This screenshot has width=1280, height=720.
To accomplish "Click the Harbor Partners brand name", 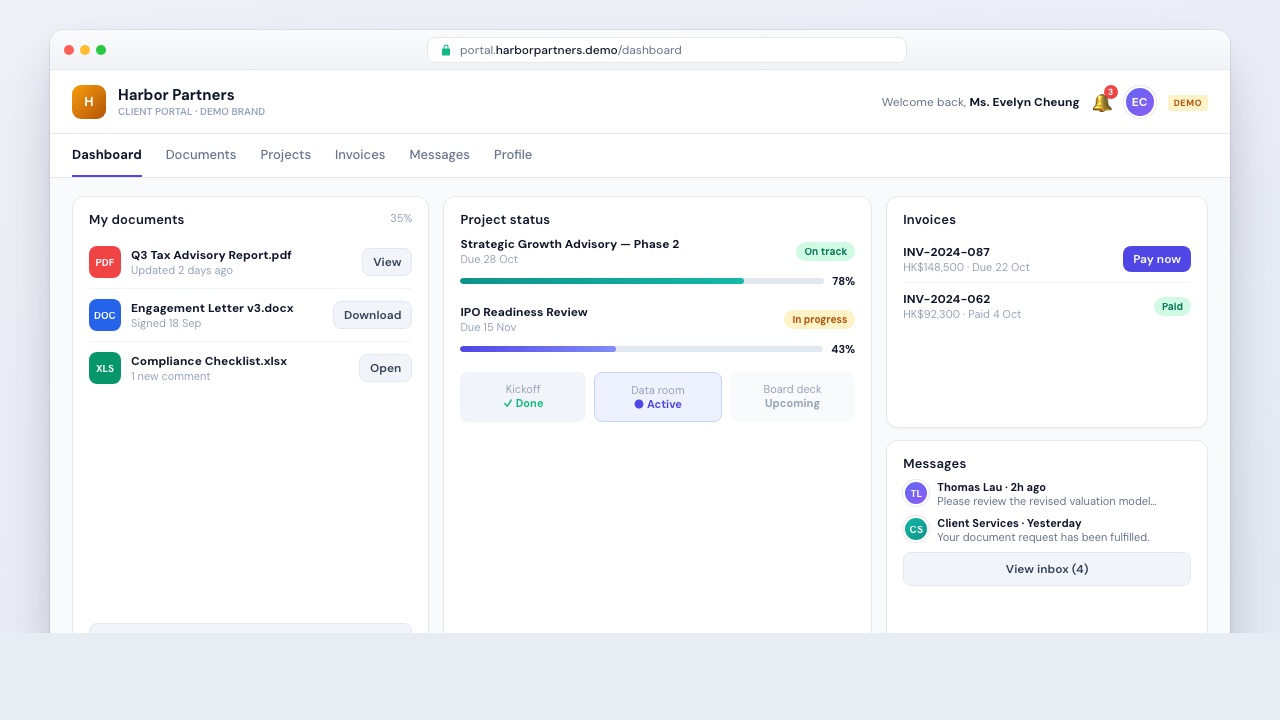I will point(176,95).
